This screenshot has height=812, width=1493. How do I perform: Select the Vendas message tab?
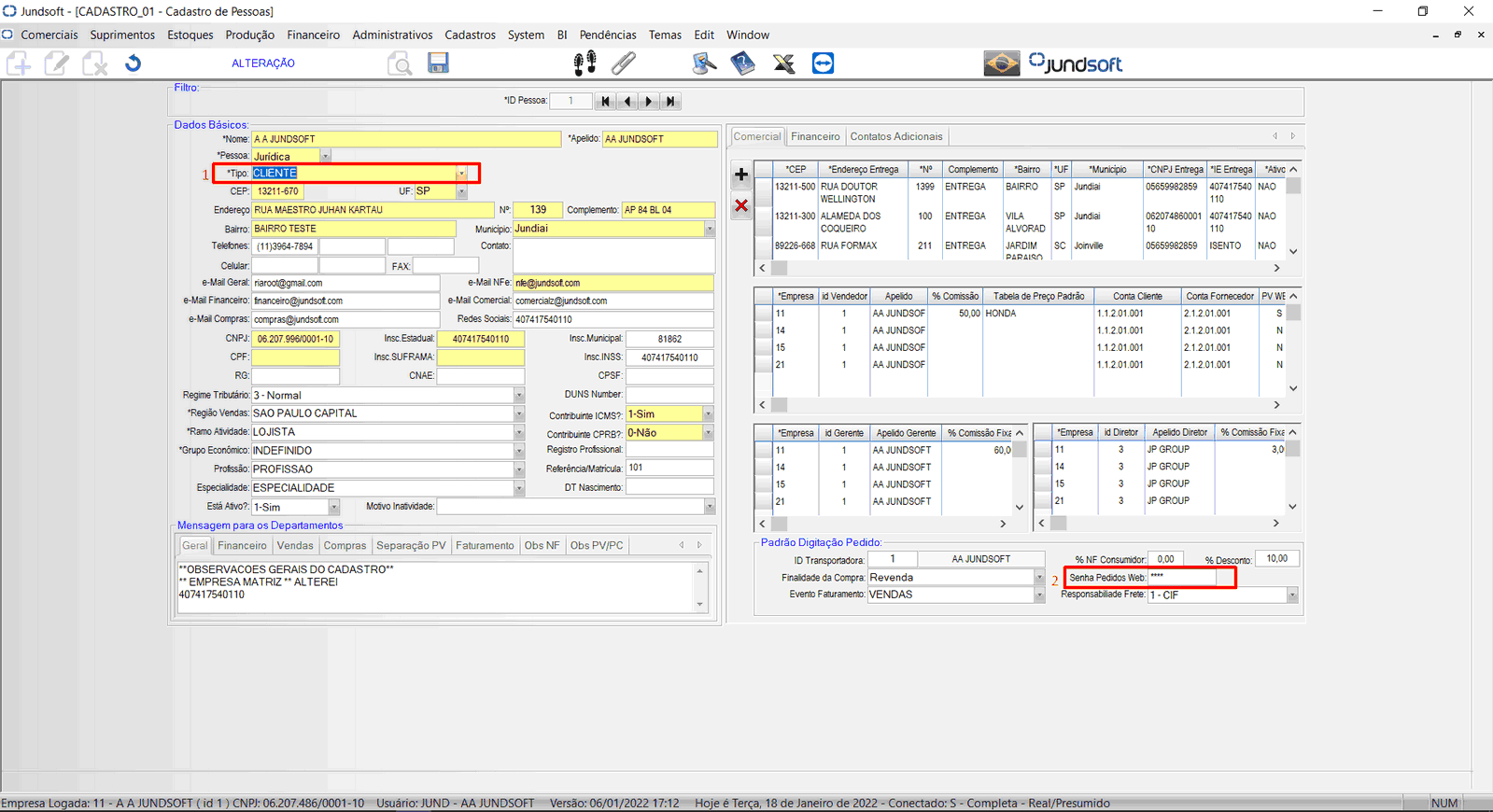coord(295,545)
